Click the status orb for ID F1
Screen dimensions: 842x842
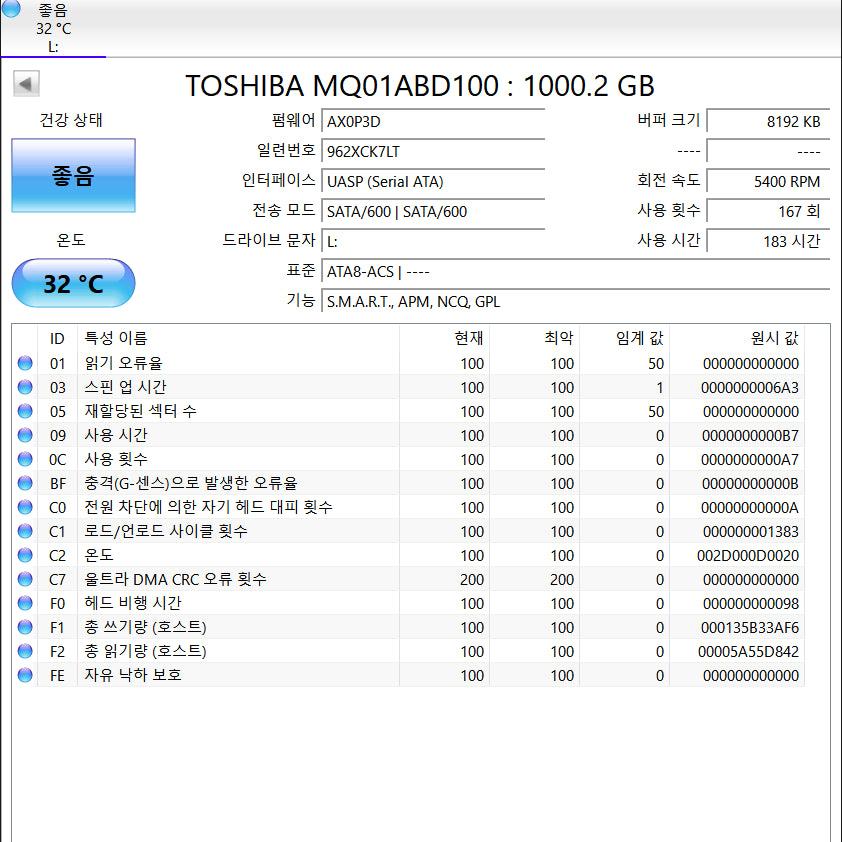pos(25,627)
